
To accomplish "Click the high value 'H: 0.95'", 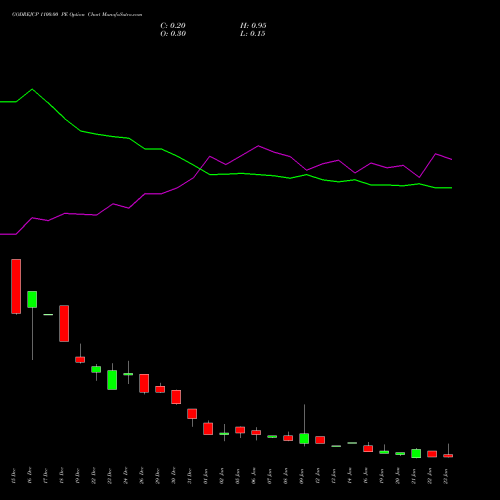I will coord(253,26).
